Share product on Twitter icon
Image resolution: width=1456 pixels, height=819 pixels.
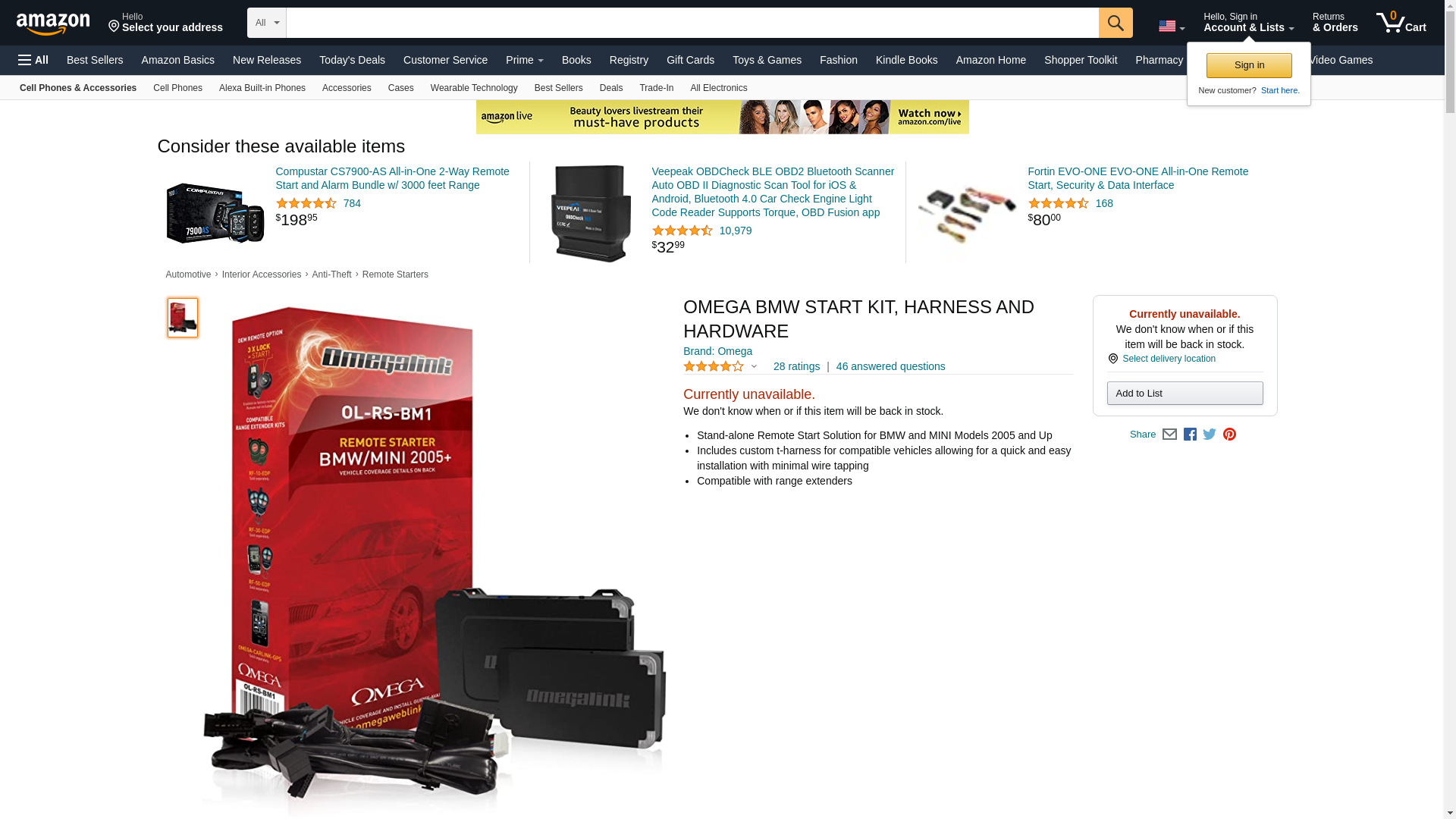[1210, 435]
